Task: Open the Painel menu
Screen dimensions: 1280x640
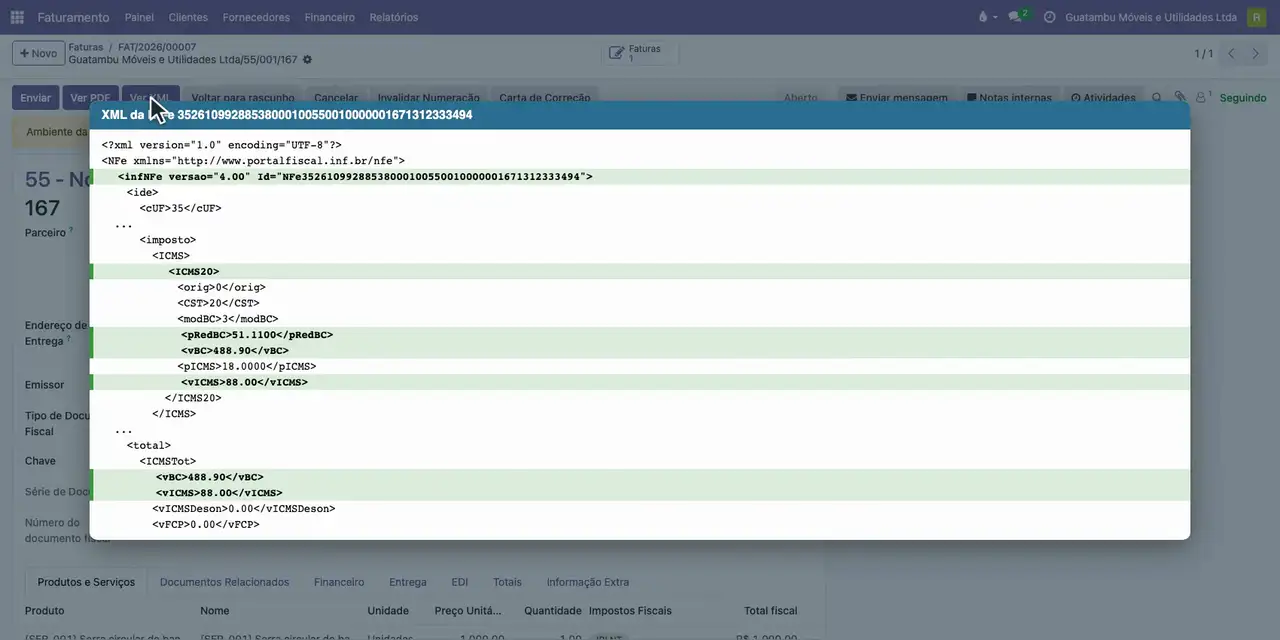Action: click(x=139, y=17)
